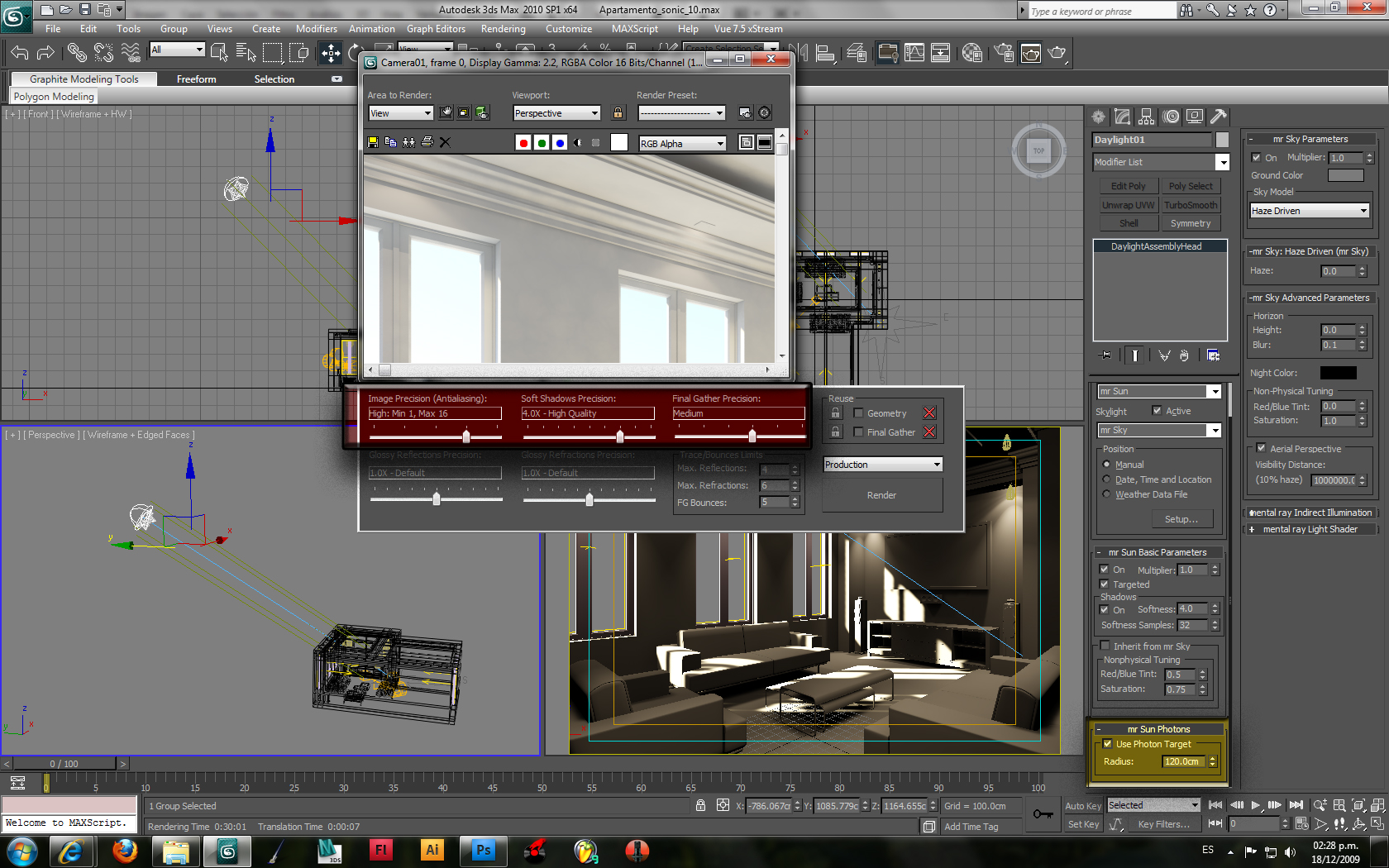
Task: Click the Redo arrow in main toolbar
Action: click(x=45, y=53)
